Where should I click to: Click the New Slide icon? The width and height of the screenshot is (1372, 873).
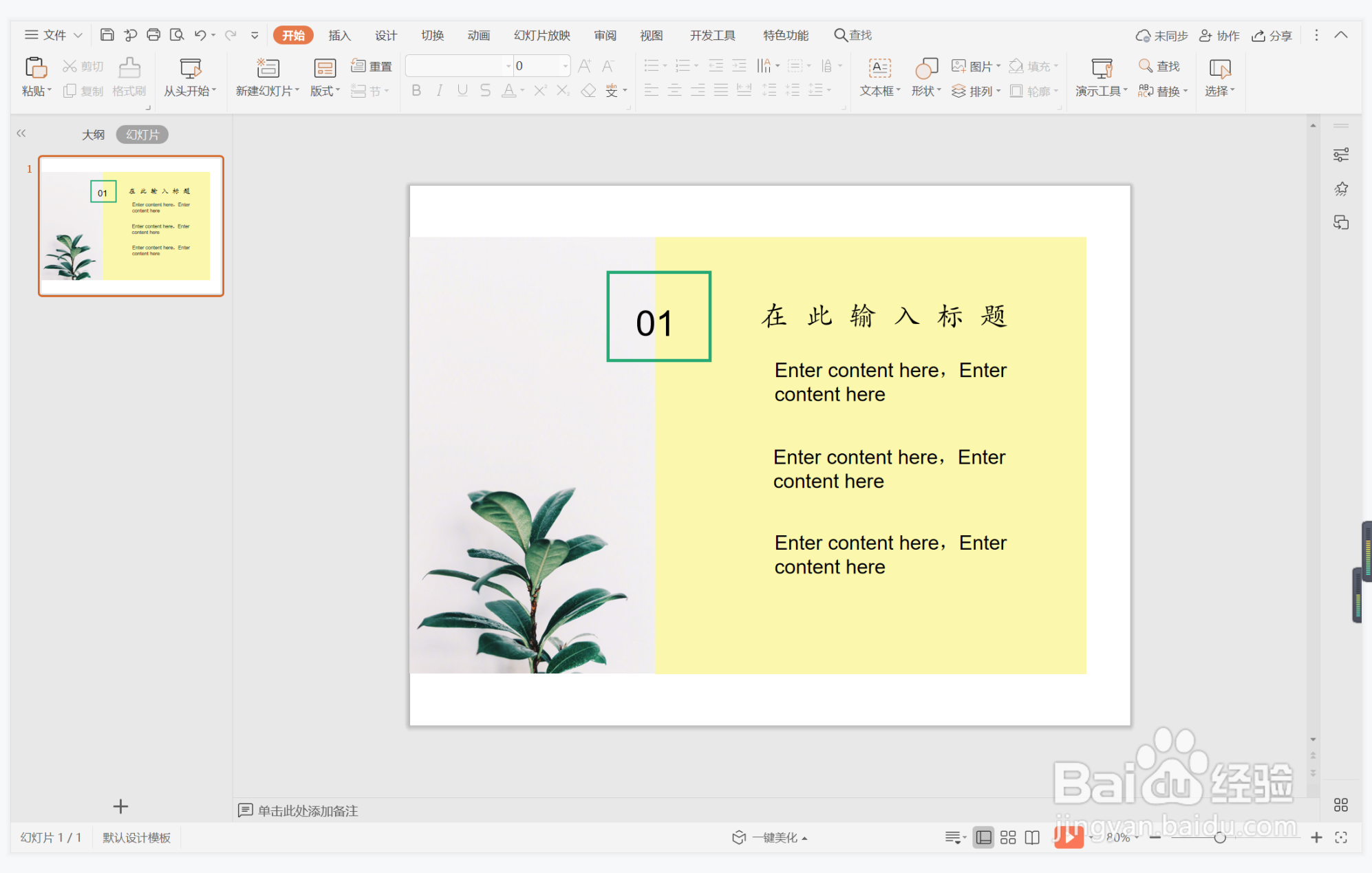coord(268,68)
